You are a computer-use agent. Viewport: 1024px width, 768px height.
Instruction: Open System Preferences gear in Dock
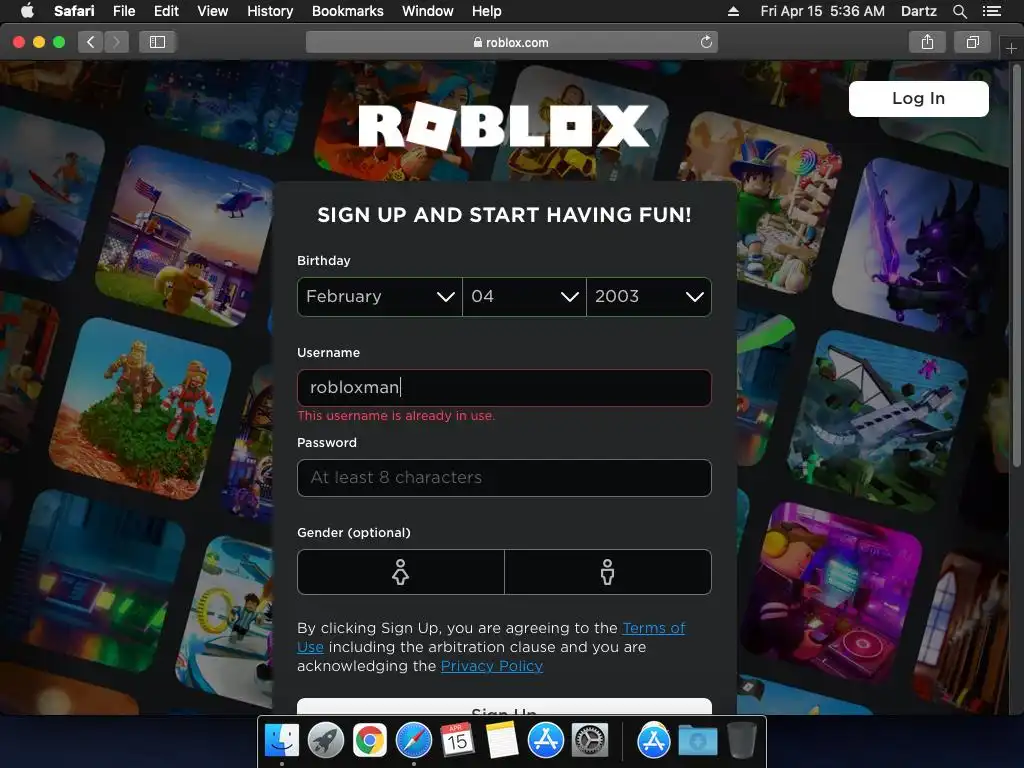coord(590,741)
